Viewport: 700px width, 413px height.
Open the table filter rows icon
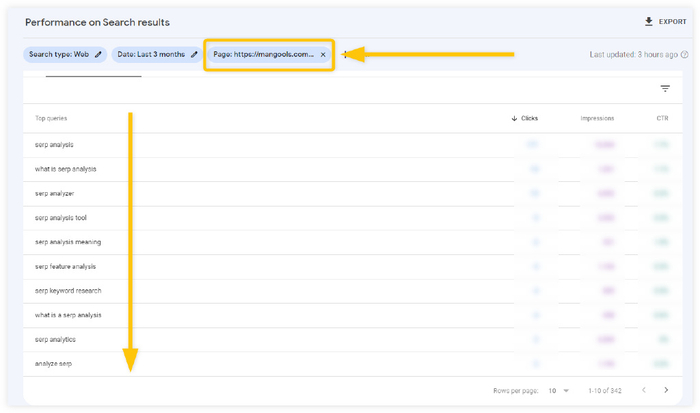tap(665, 89)
